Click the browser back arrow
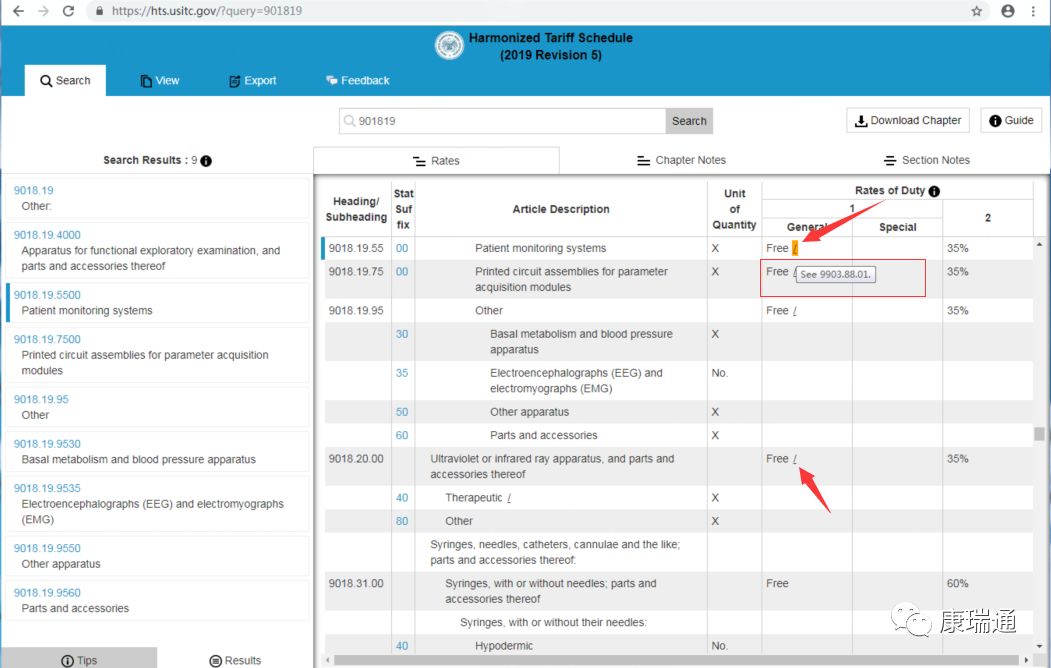The height and width of the screenshot is (668, 1051). (x=18, y=11)
